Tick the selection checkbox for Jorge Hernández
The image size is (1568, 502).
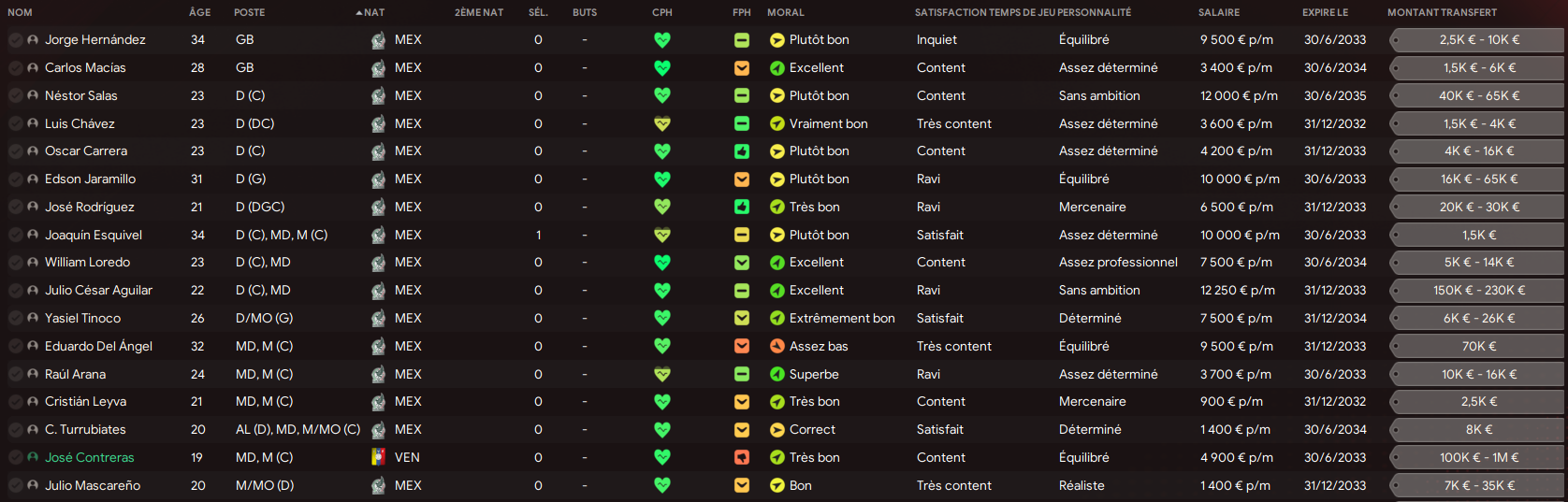click(15, 40)
